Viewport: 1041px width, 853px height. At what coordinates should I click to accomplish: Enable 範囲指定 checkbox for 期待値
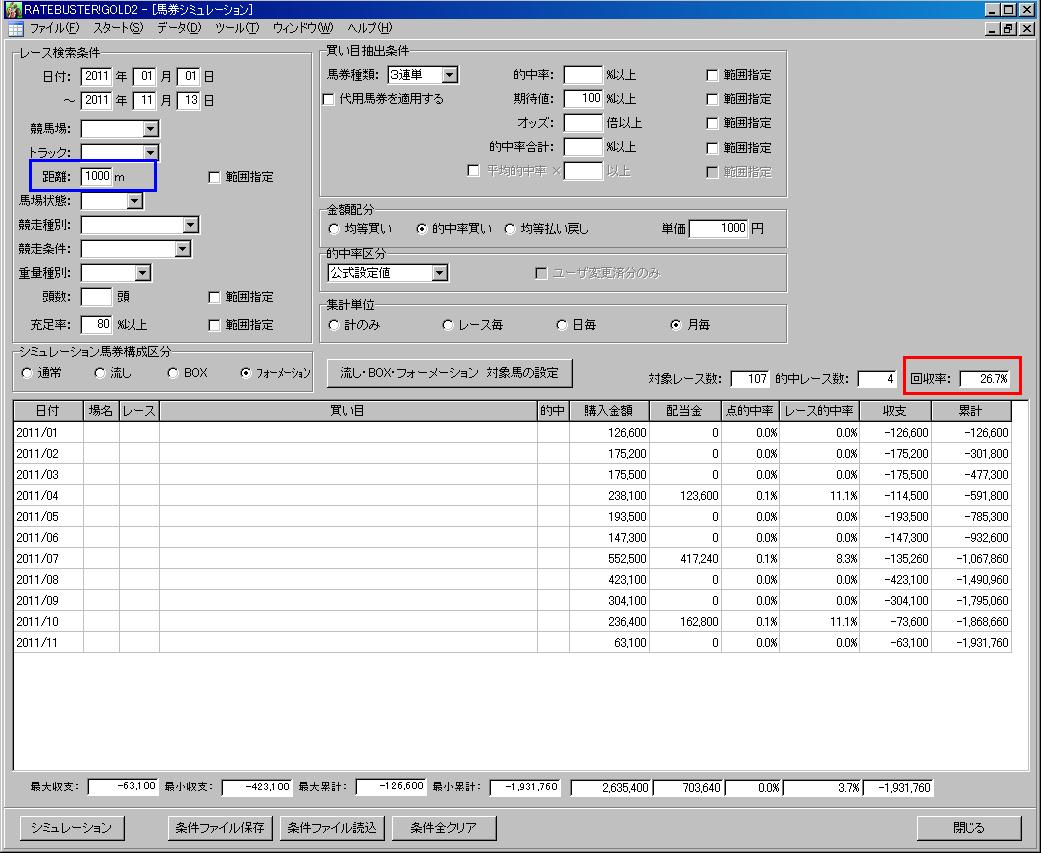coord(712,99)
